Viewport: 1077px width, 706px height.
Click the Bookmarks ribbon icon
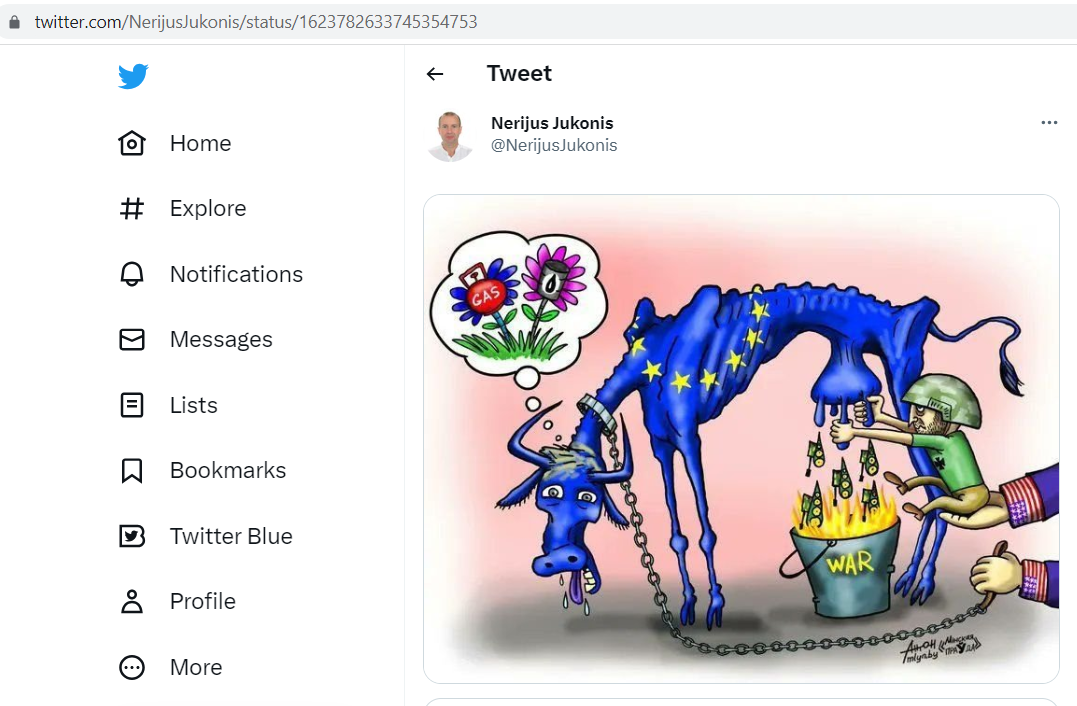pyautogui.click(x=132, y=470)
